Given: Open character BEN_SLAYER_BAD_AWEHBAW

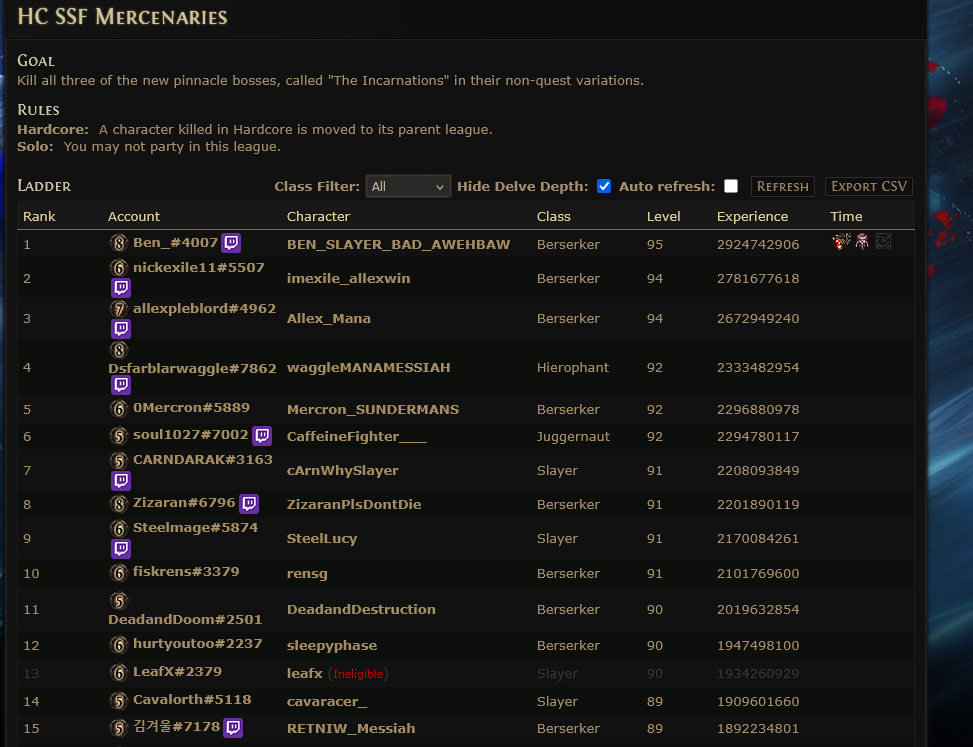Looking at the screenshot, I should [x=398, y=244].
